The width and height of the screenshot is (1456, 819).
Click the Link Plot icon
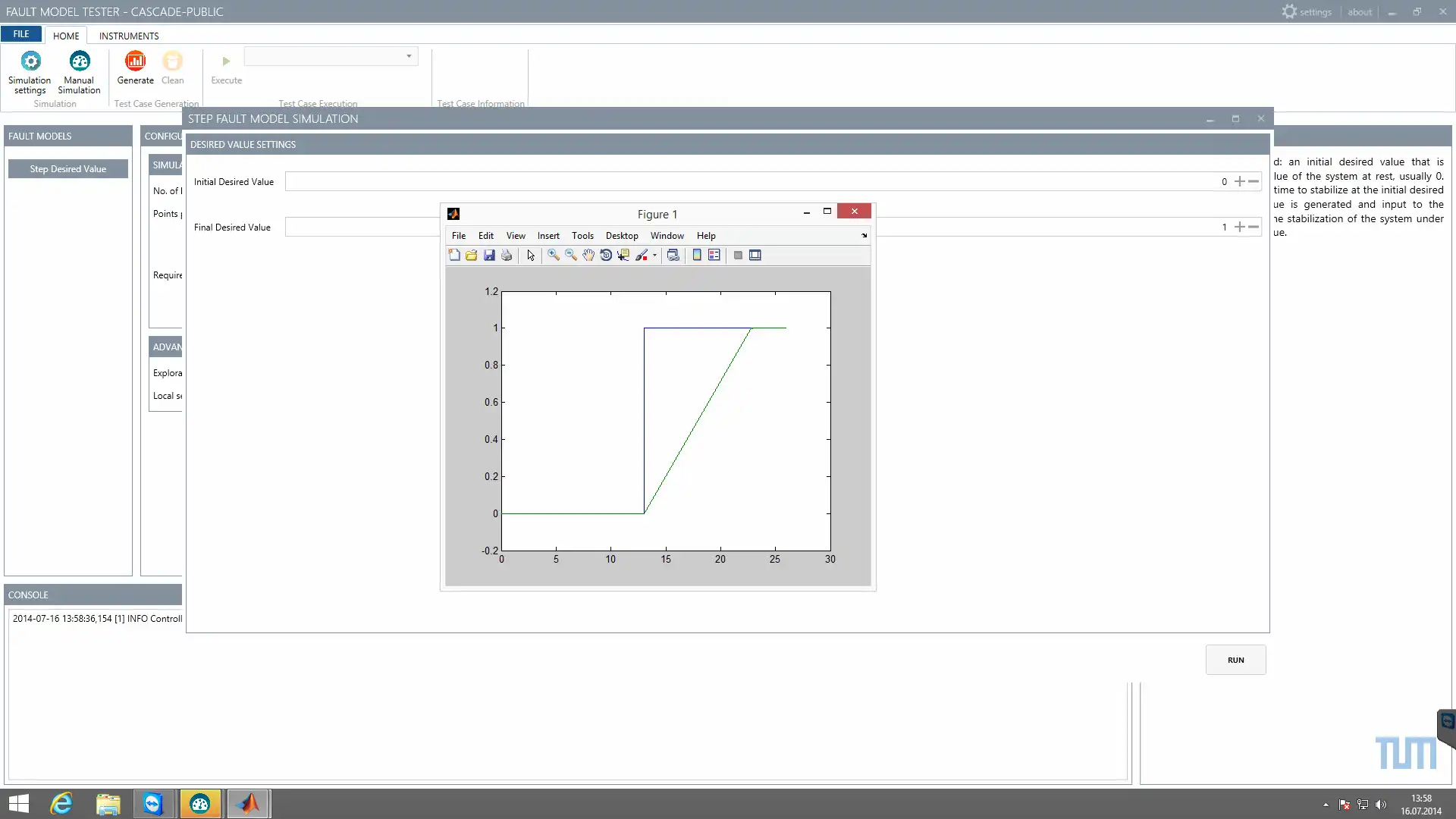[x=673, y=256]
